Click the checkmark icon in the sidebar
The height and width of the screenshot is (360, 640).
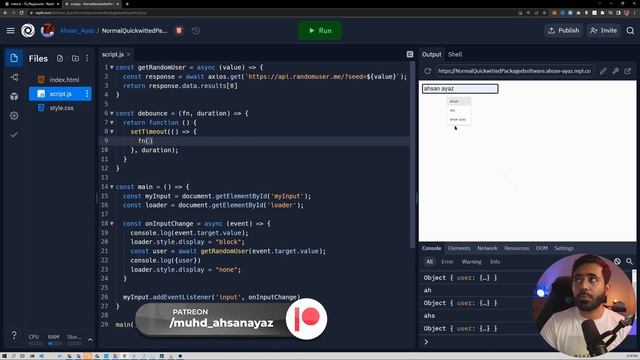click(x=14, y=135)
